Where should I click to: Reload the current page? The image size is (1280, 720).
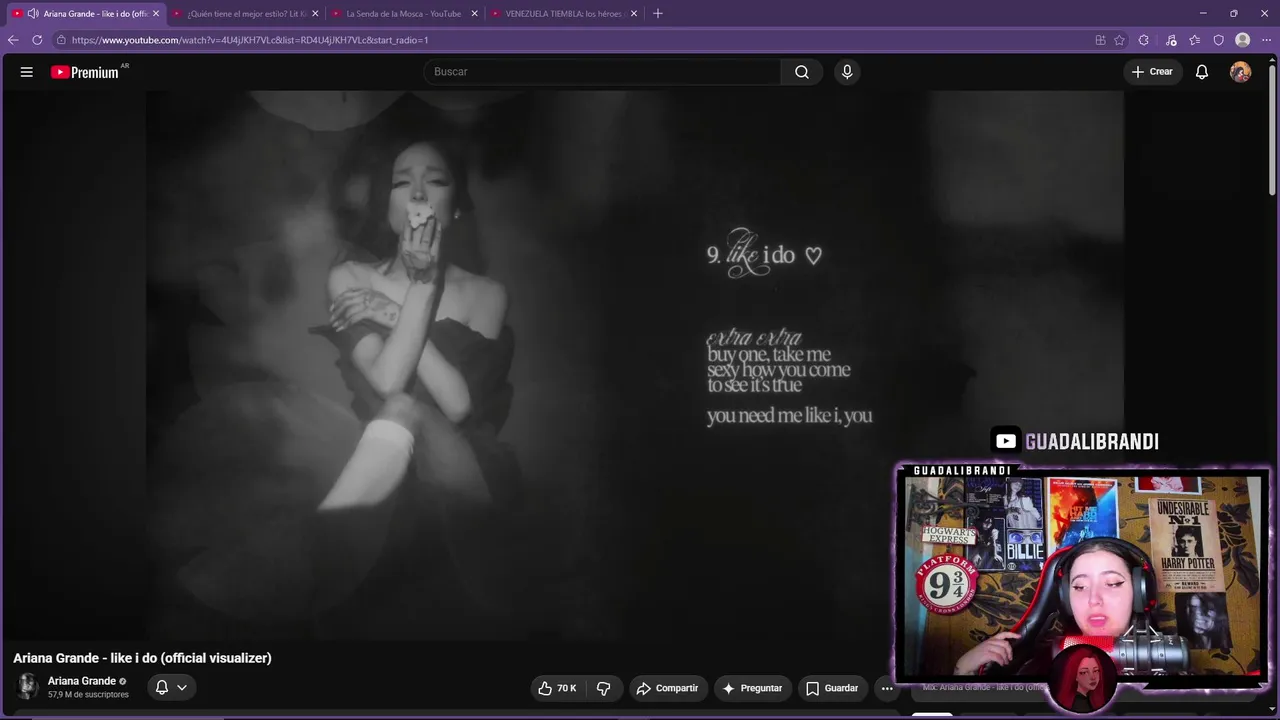37,40
